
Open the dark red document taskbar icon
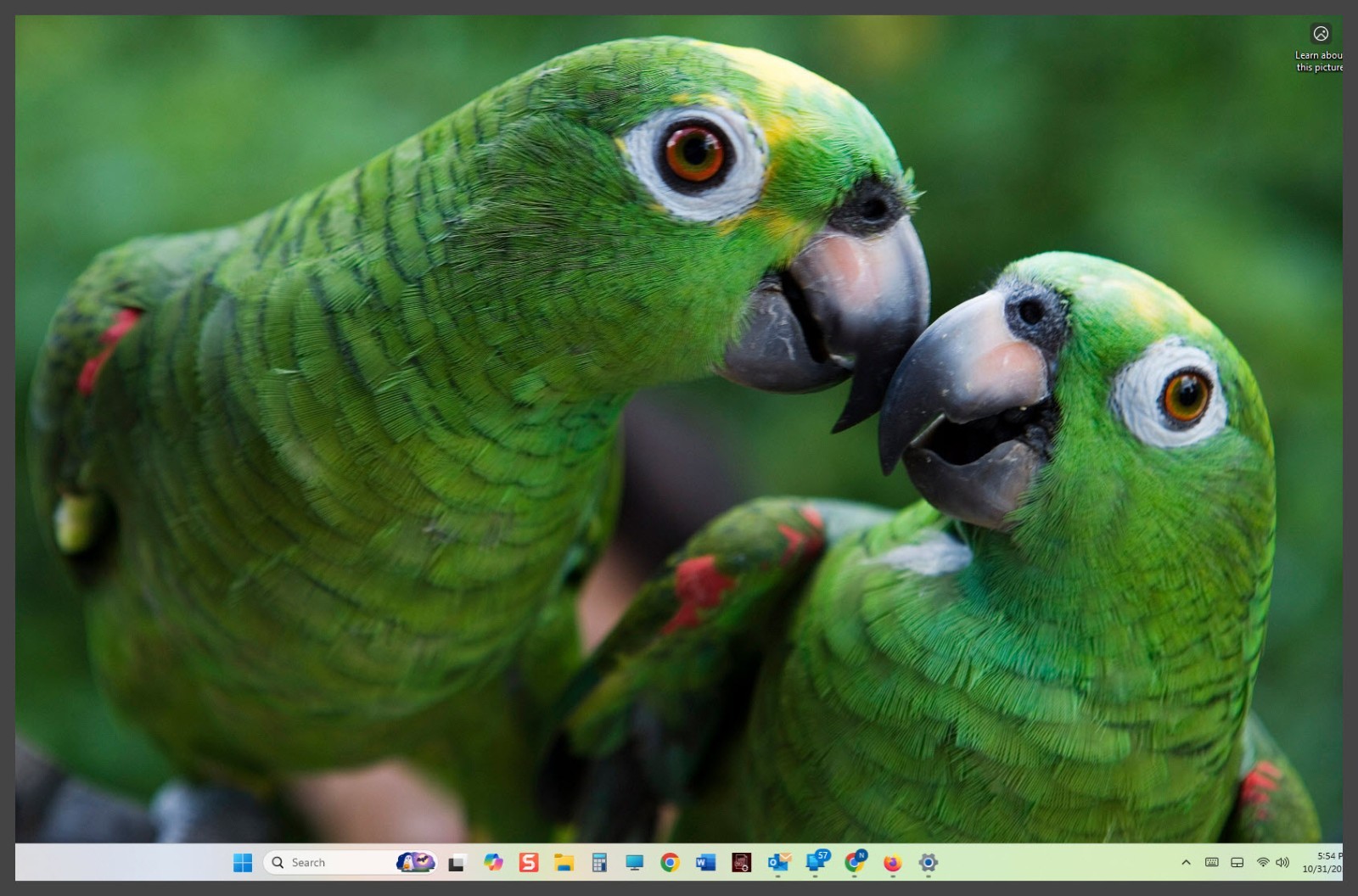pyautogui.click(x=741, y=862)
